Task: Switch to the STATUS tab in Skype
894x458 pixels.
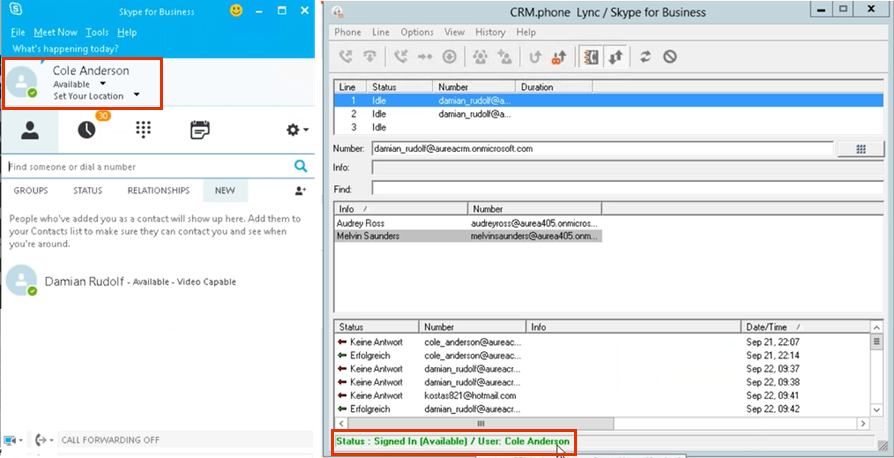Action: click(88, 191)
